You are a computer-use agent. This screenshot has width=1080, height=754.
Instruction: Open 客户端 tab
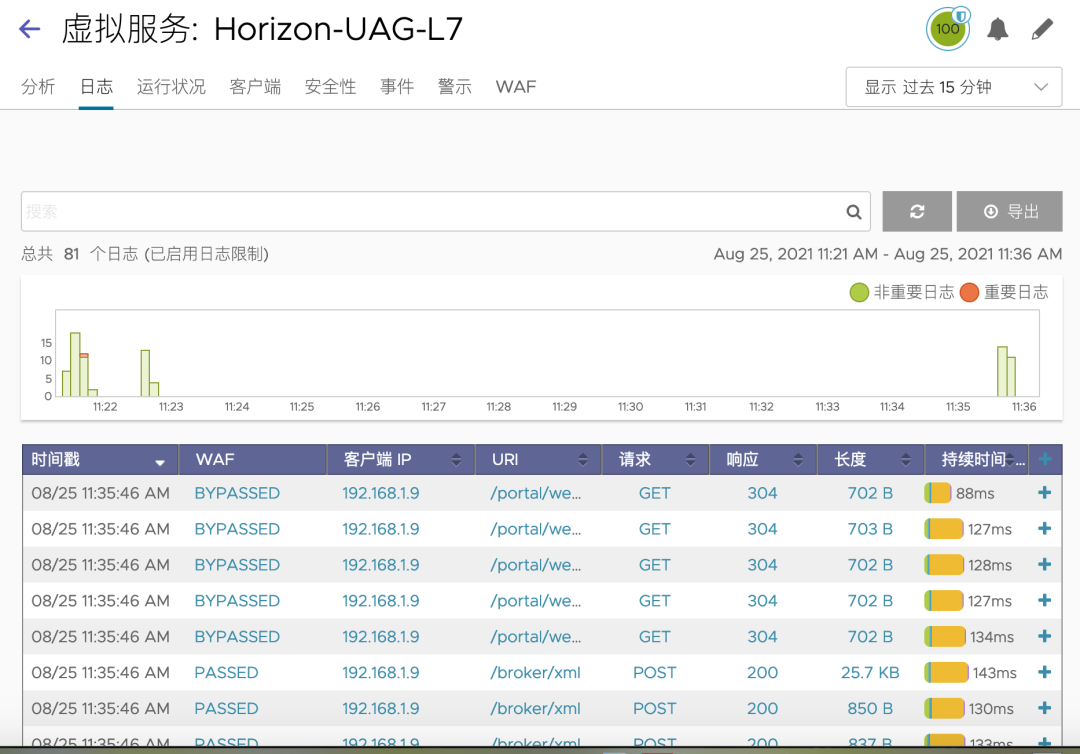coord(255,87)
